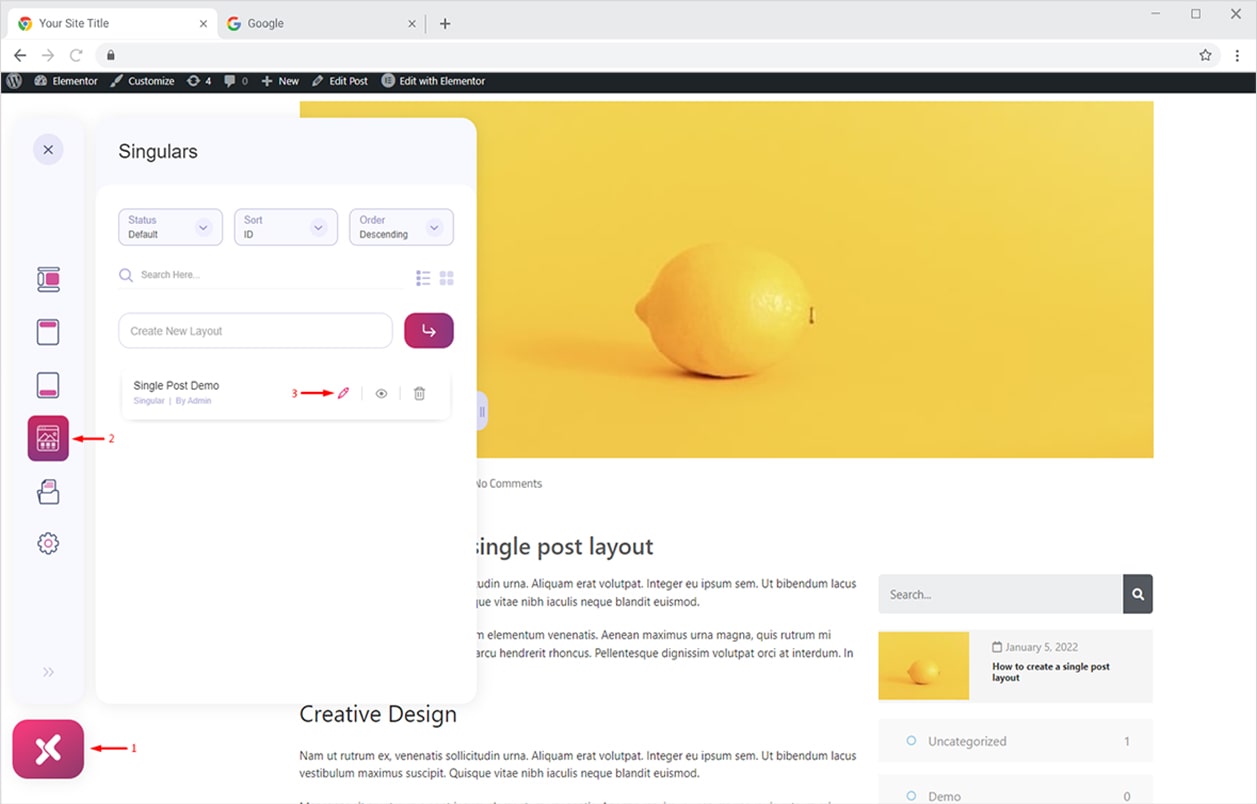Click the Singulars panel heading
The image size is (1257, 804).
pyautogui.click(x=158, y=152)
